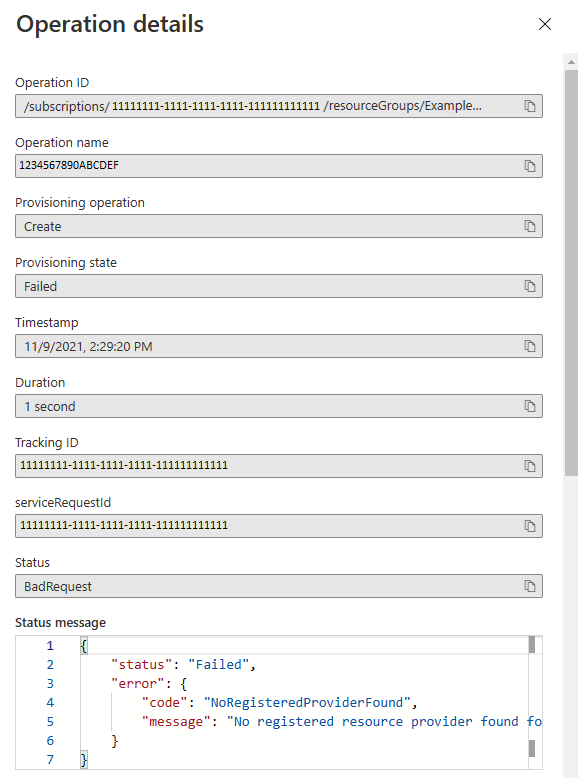Click the Provisioning operation label

click(80, 202)
